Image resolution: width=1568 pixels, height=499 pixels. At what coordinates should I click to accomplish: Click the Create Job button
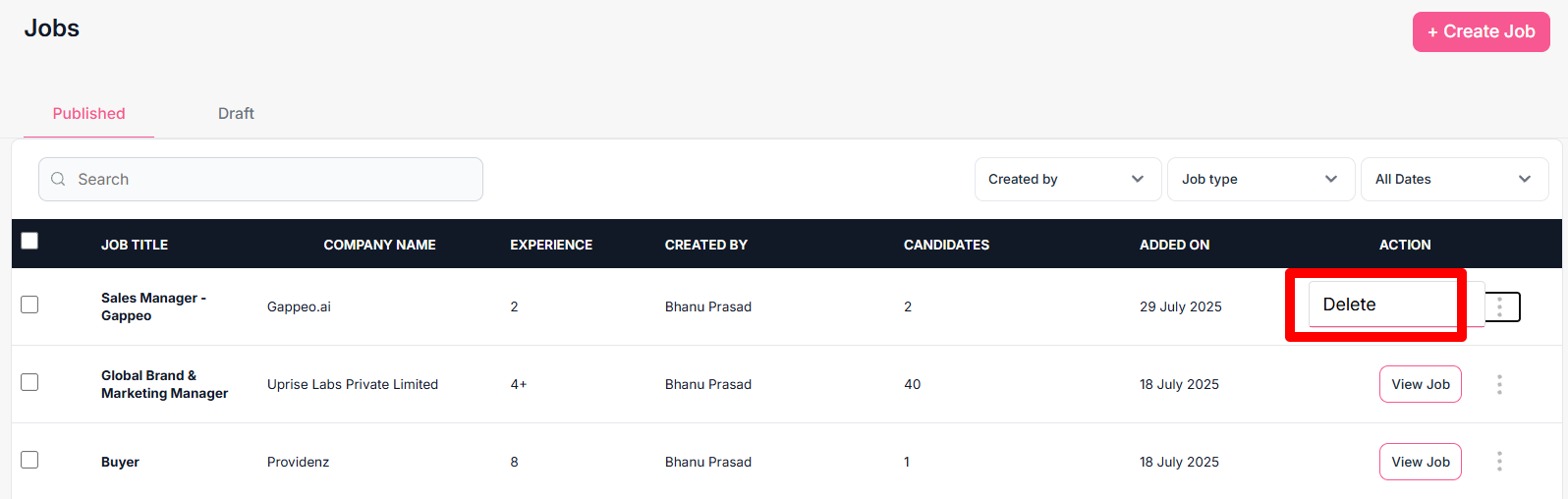pyautogui.click(x=1481, y=31)
